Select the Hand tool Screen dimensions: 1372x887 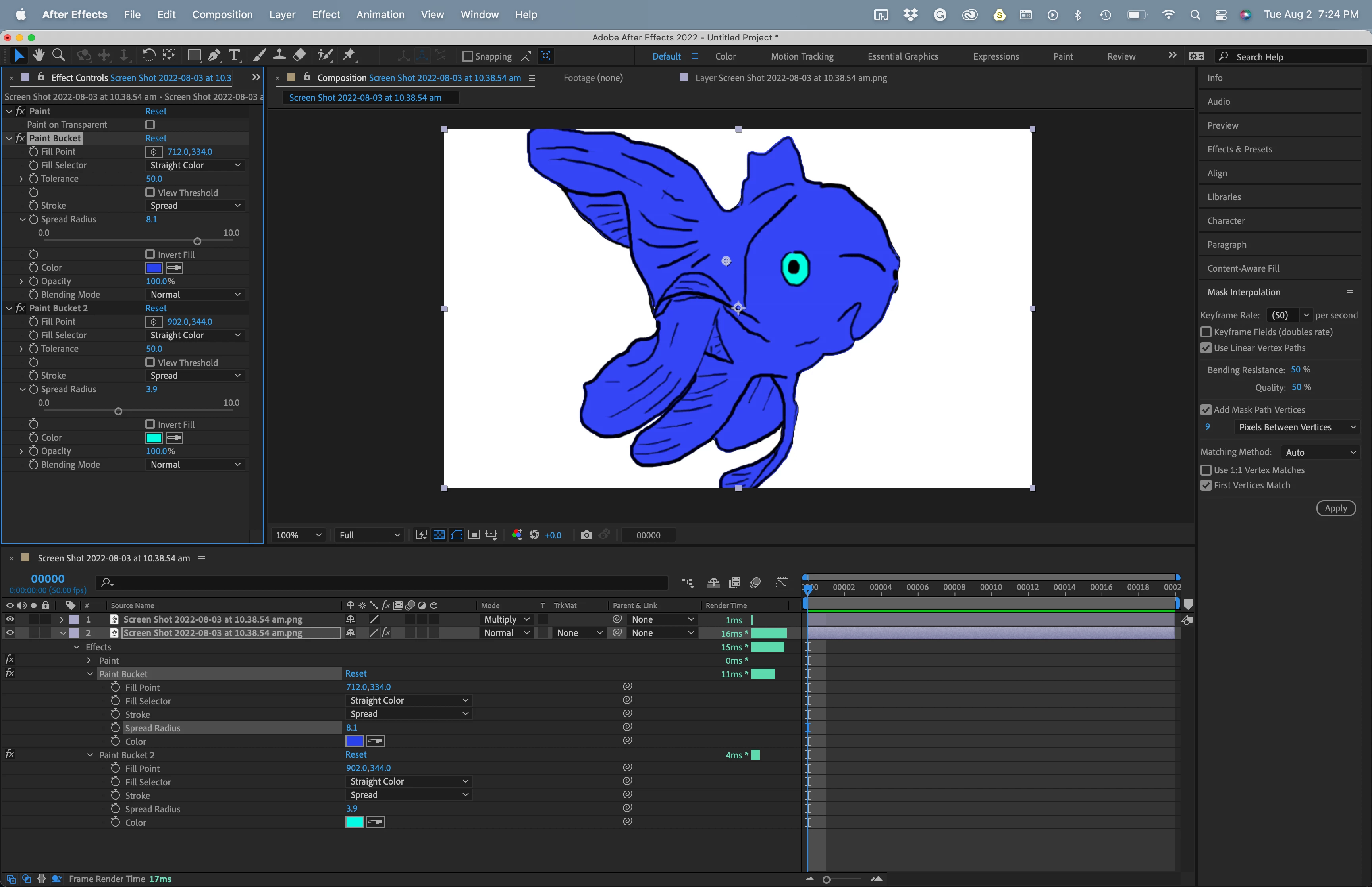pyautogui.click(x=39, y=55)
